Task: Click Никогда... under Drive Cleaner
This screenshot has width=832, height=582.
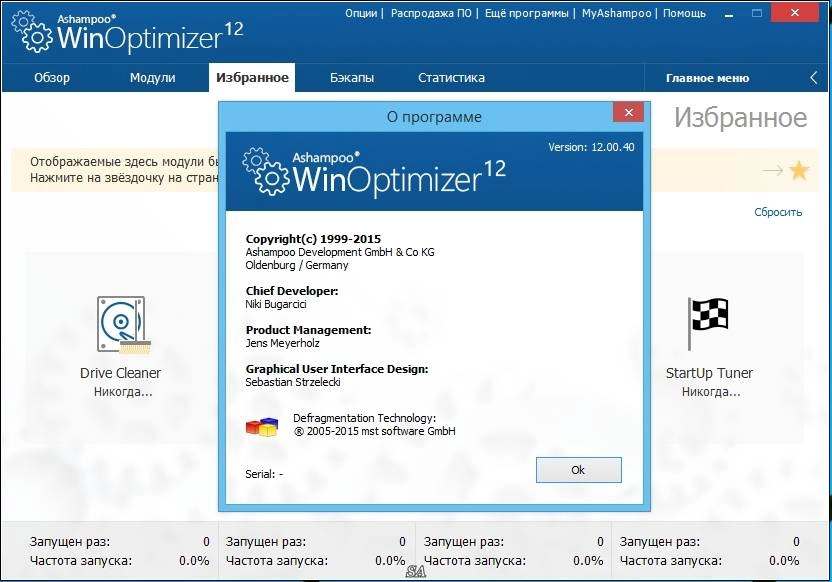Action: pos(123,392)
